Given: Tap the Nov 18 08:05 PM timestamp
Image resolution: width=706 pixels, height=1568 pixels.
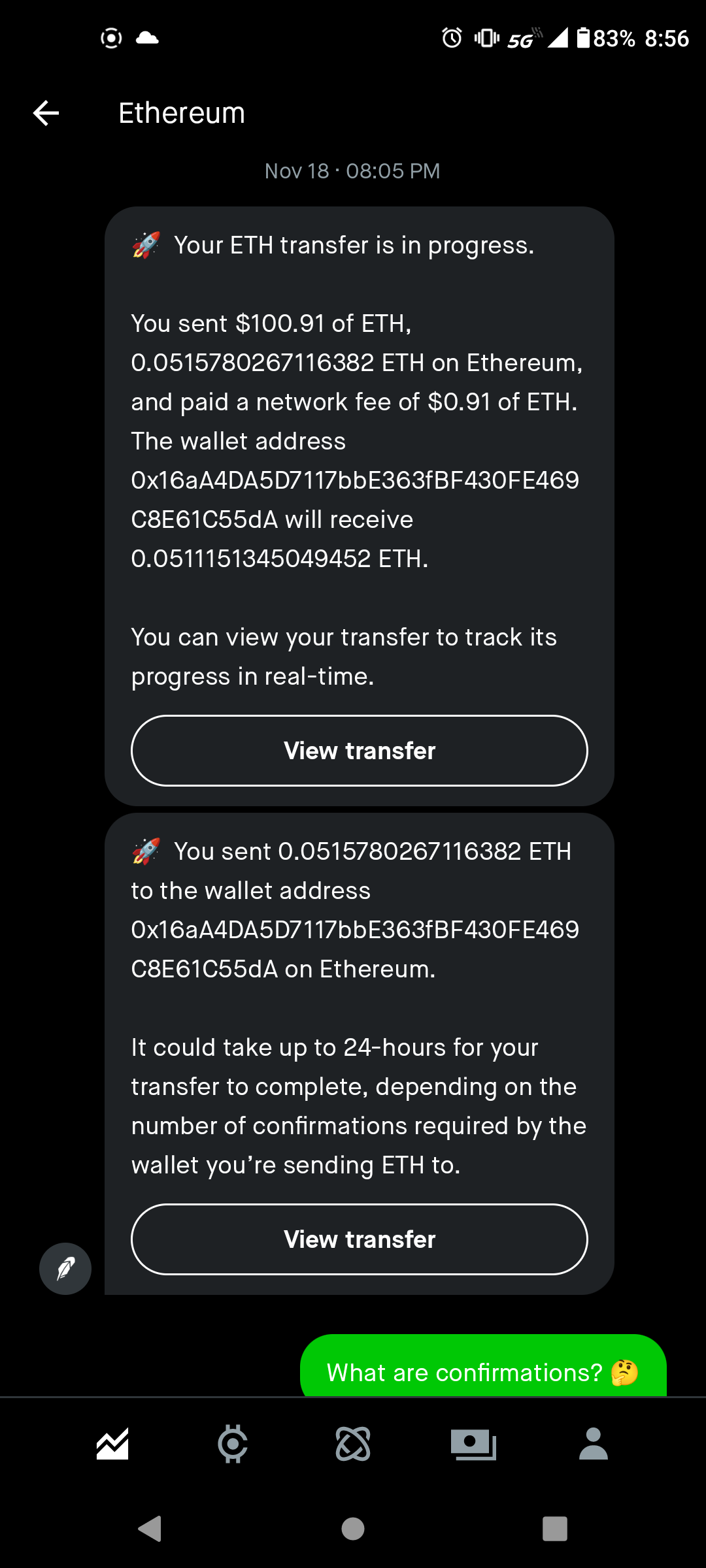Looking at the screenshot, I should (352, 171).
